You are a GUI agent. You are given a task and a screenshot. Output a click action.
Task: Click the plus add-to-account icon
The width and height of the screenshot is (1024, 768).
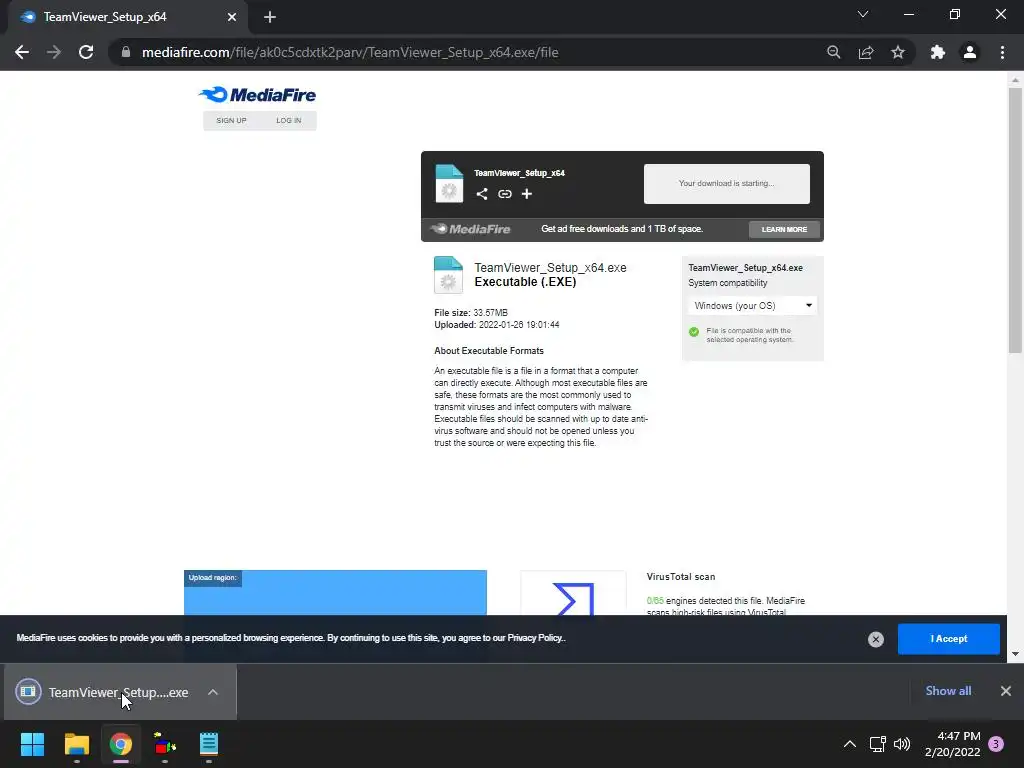(x=526, y=194)
